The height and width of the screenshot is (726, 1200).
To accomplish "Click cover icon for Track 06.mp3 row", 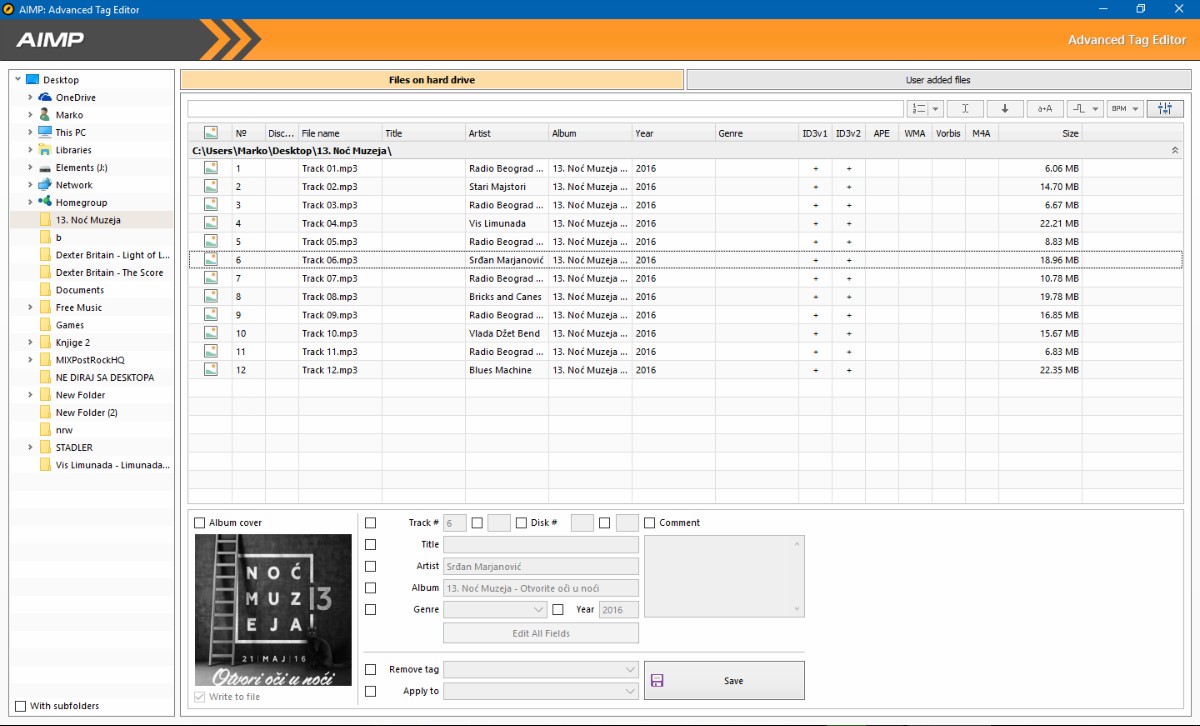I will tap(210, 259).
